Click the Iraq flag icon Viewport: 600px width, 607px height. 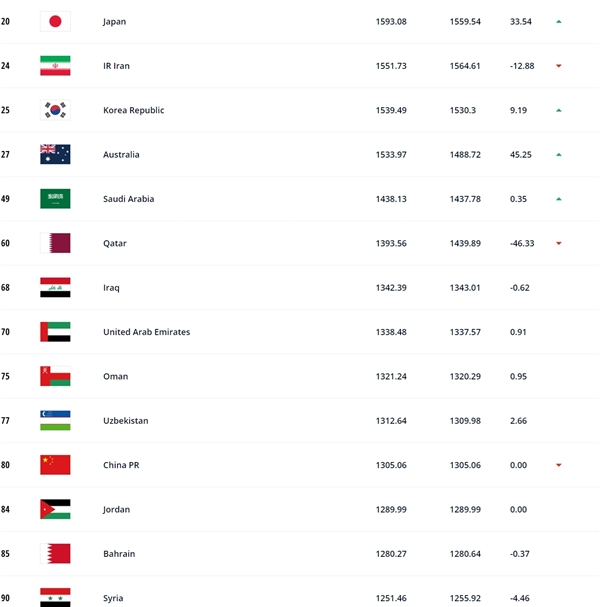tap(55, 288)
